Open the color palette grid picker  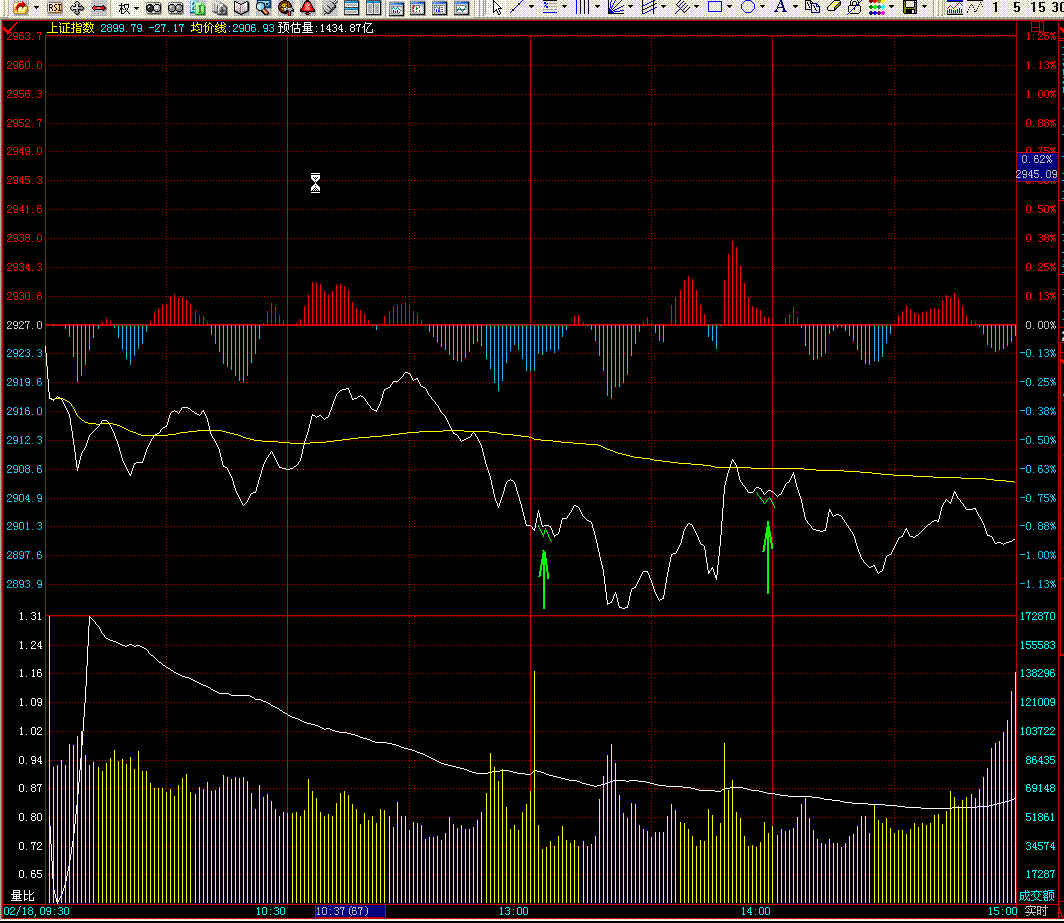coord(876,8)
